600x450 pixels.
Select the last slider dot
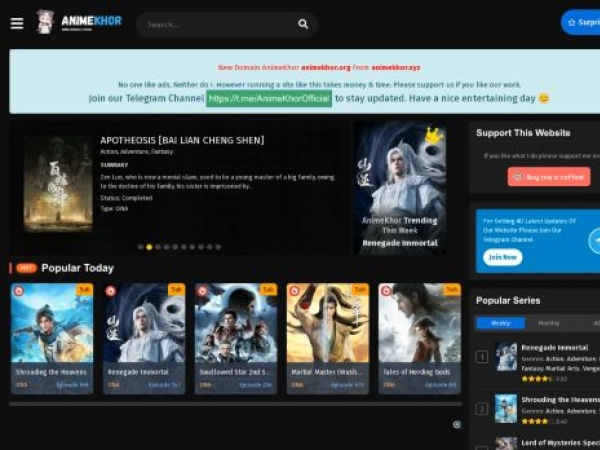click(x=218, y=247)
